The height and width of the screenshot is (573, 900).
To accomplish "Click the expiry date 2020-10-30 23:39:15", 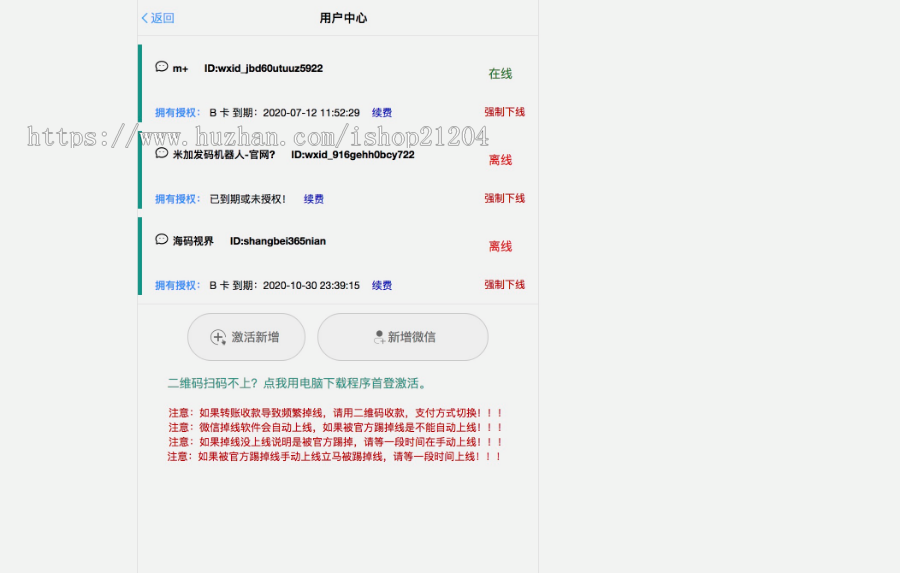I will (311, 285).
